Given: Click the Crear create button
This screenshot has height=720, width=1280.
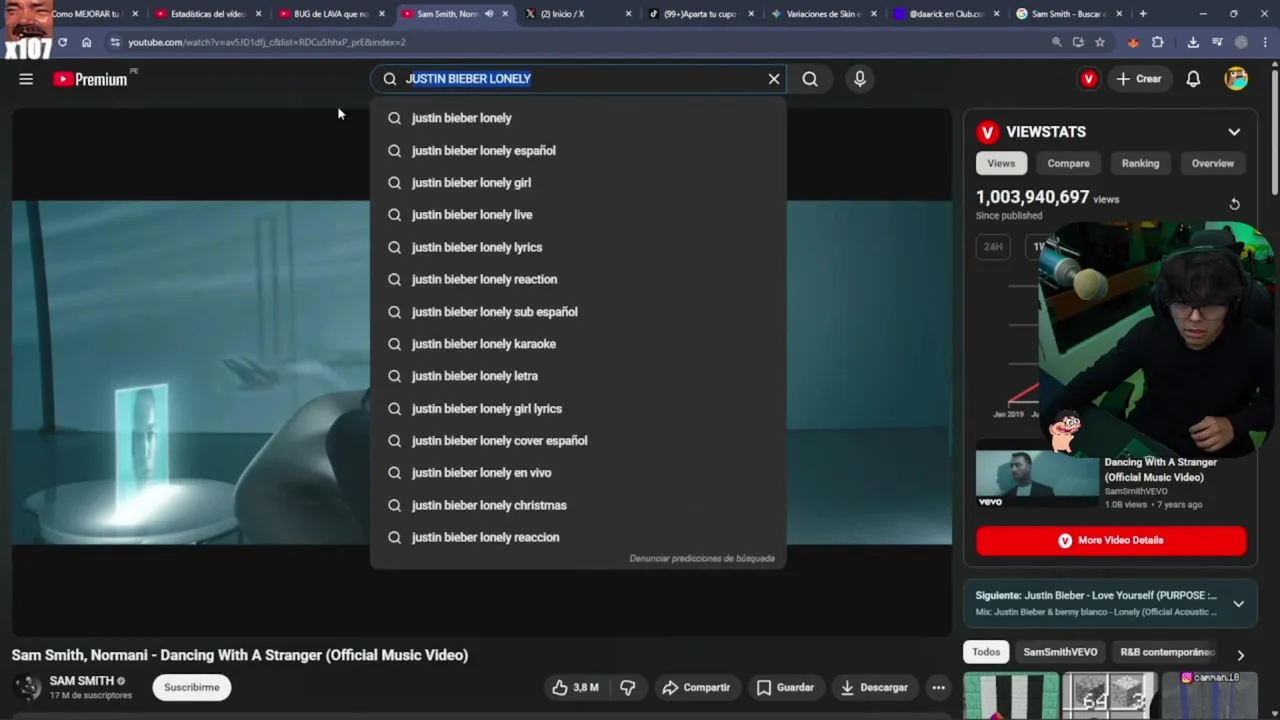Looking at the screenshot, I should pyautogui.click(x=1139, y=79).
